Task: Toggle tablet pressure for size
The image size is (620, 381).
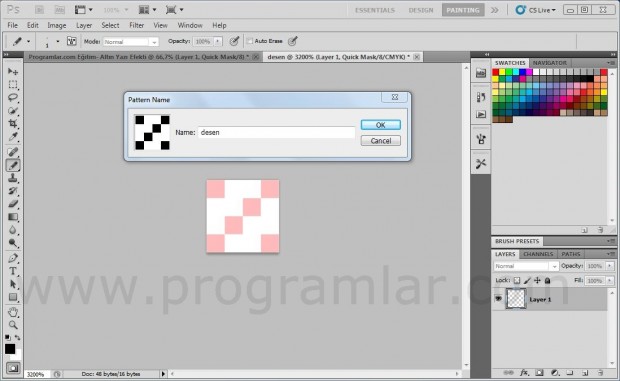Action: 293,41
